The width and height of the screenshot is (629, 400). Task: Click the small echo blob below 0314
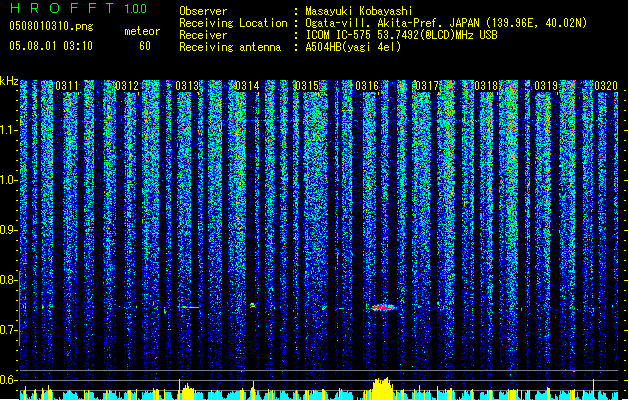(x=253, y=305)
